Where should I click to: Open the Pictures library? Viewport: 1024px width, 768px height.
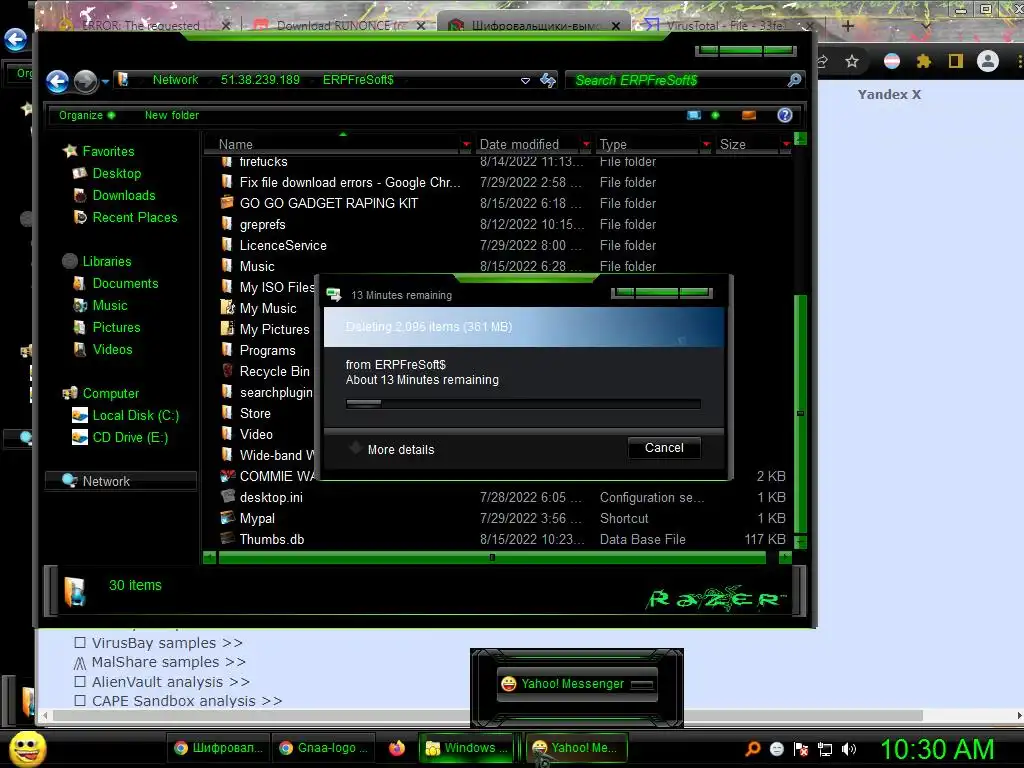[x=116, y=328]
